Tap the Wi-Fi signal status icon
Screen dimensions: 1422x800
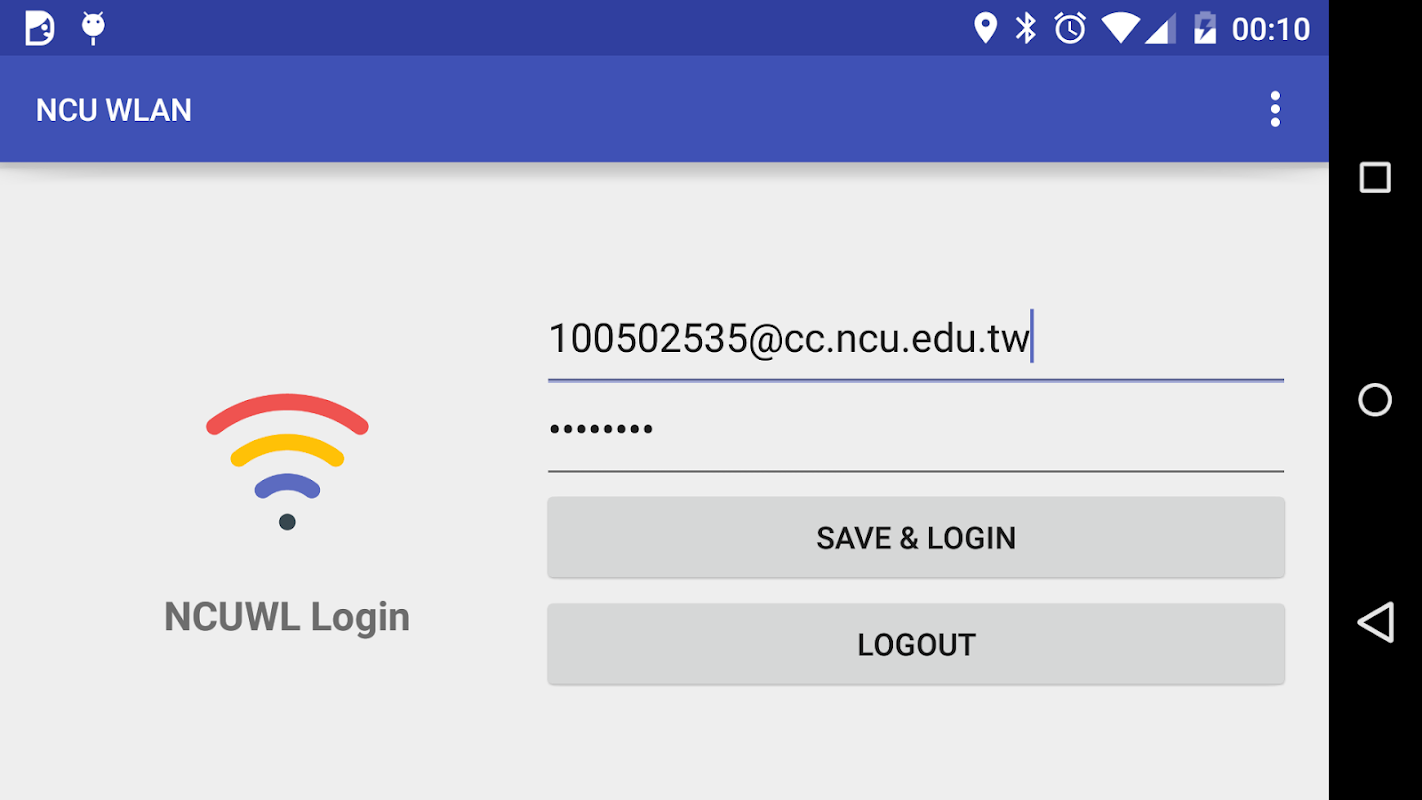(x=1120, y=28)
